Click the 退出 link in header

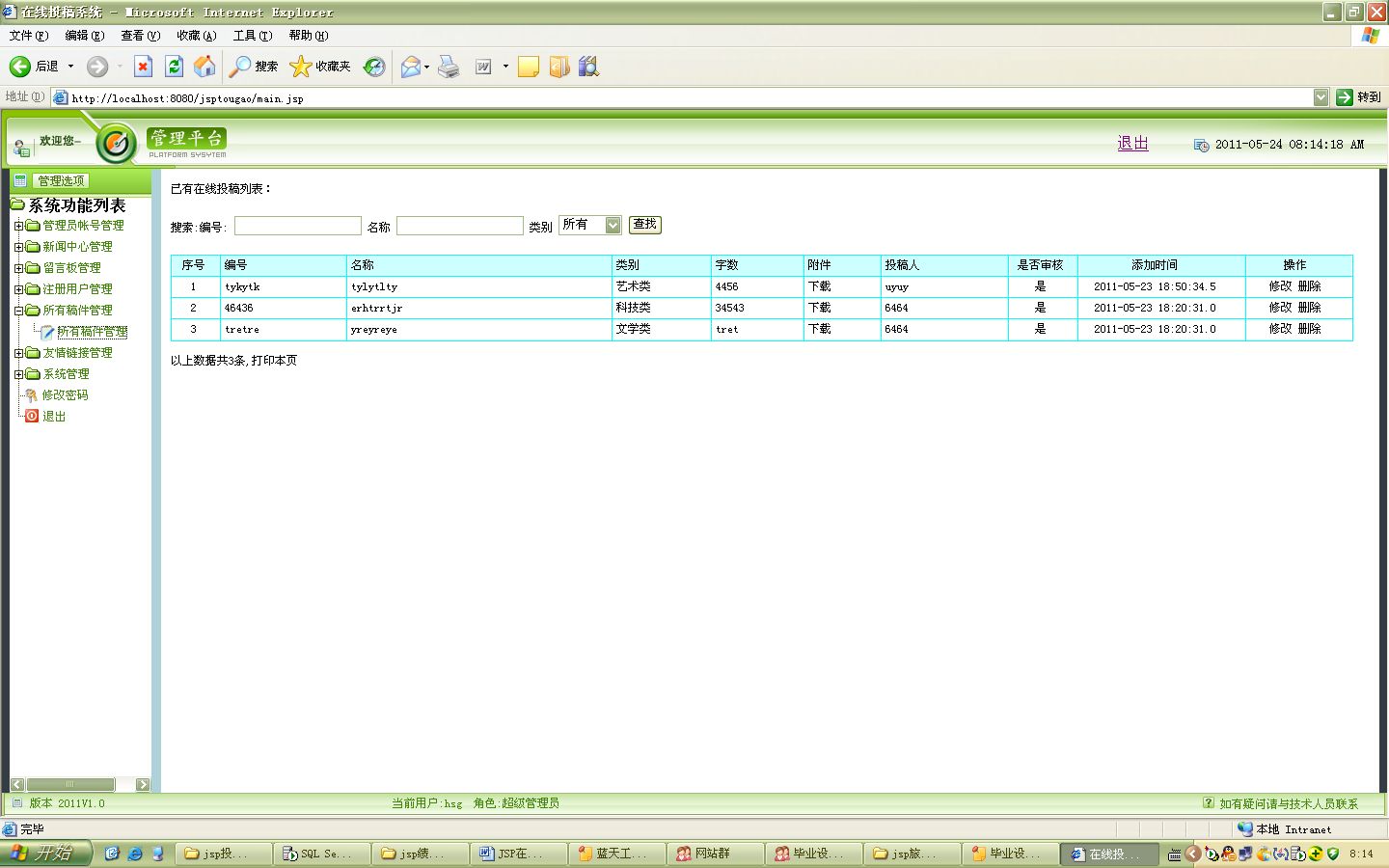pyautogui.click(x=1132, y=144)
